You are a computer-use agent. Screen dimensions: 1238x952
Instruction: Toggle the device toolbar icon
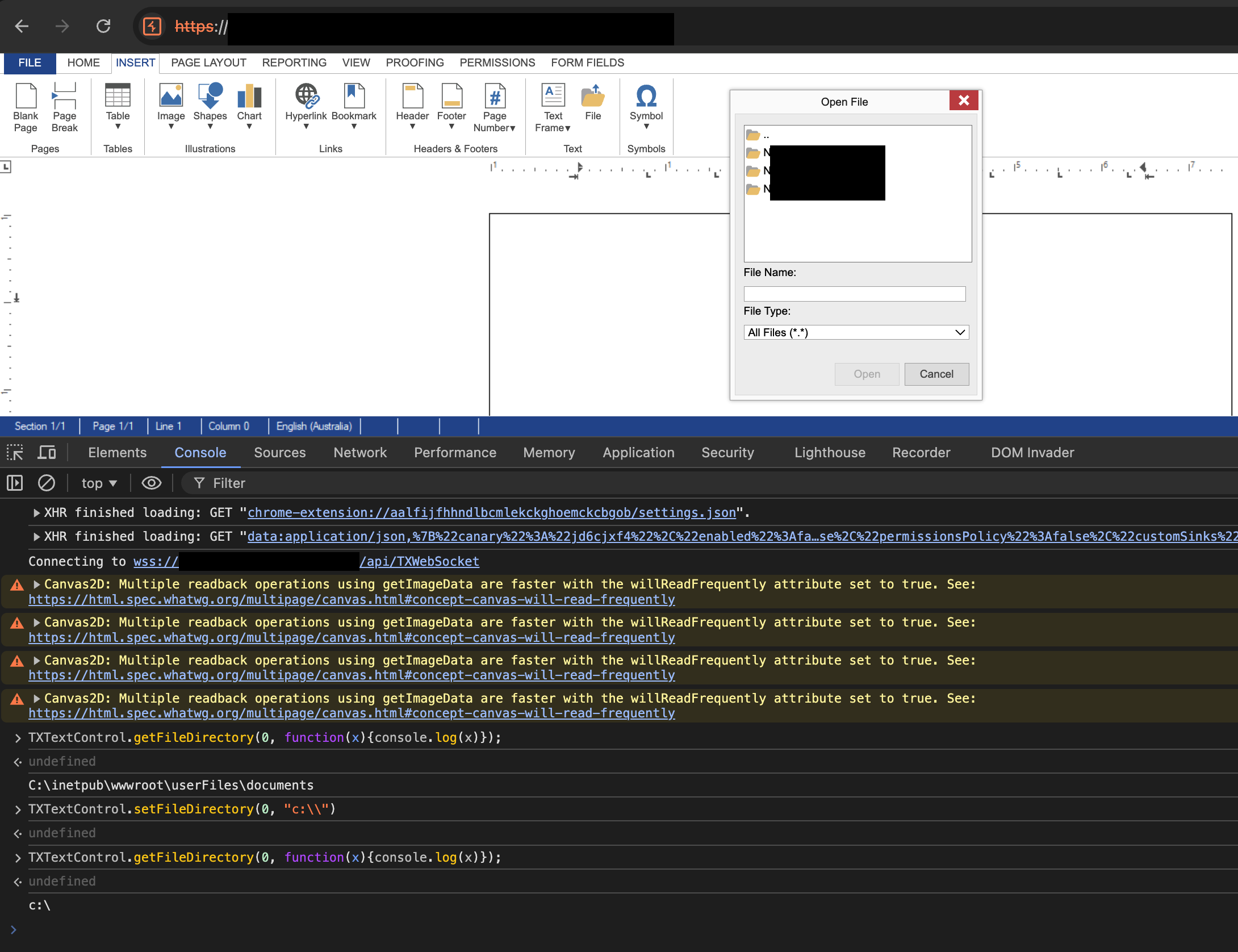point(47,453)
